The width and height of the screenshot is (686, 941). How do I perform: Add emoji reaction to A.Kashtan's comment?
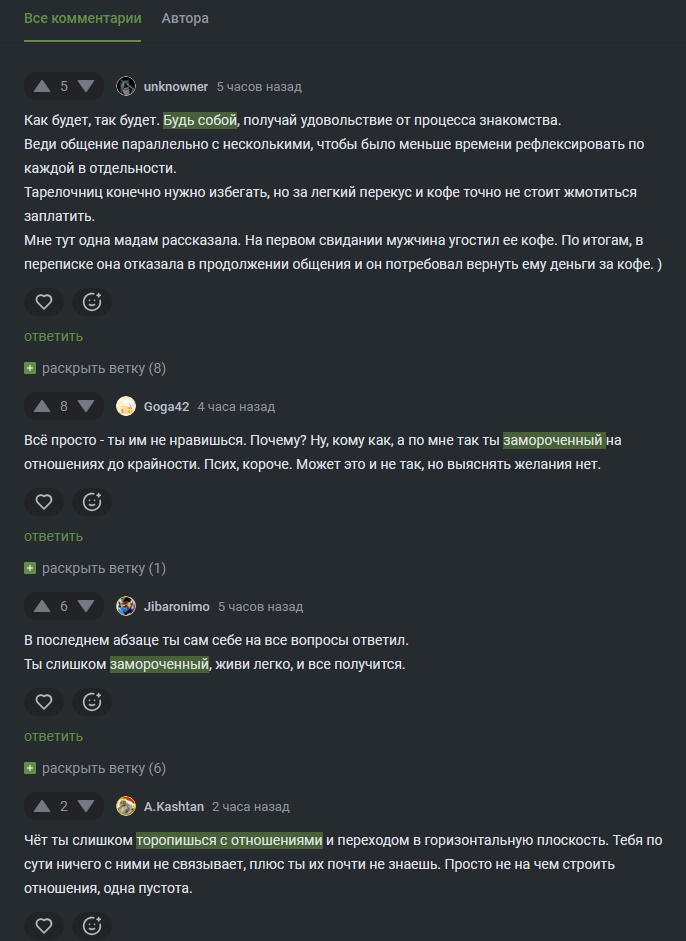92,926
